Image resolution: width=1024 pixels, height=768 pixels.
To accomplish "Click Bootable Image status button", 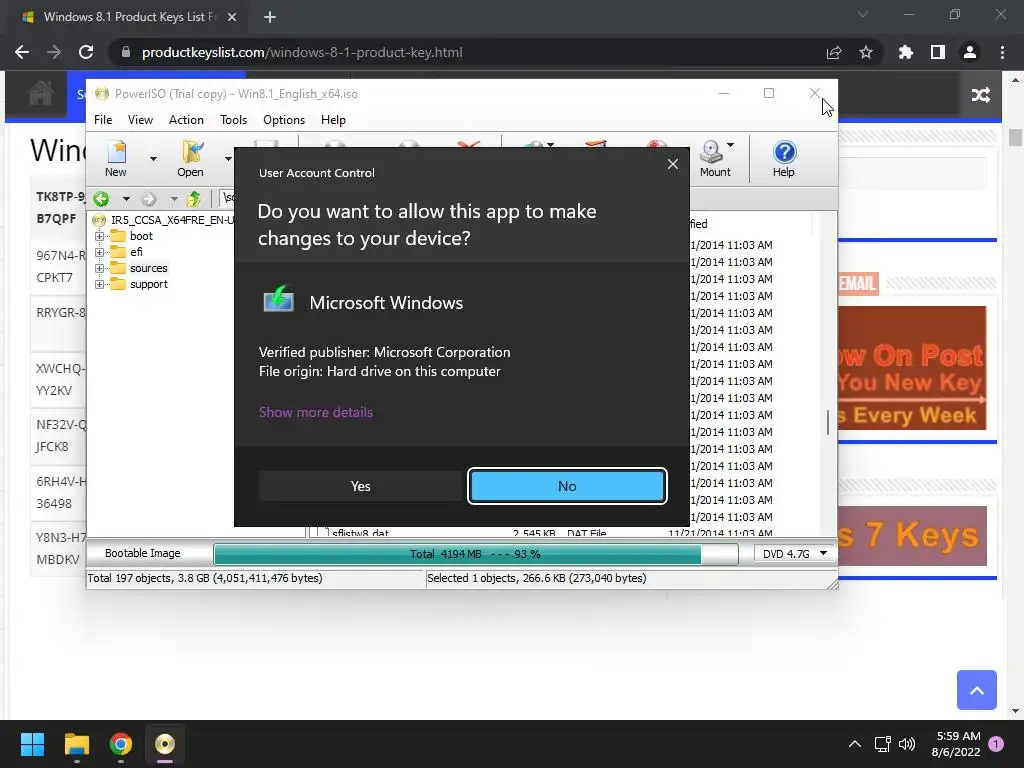I will 142,553.
